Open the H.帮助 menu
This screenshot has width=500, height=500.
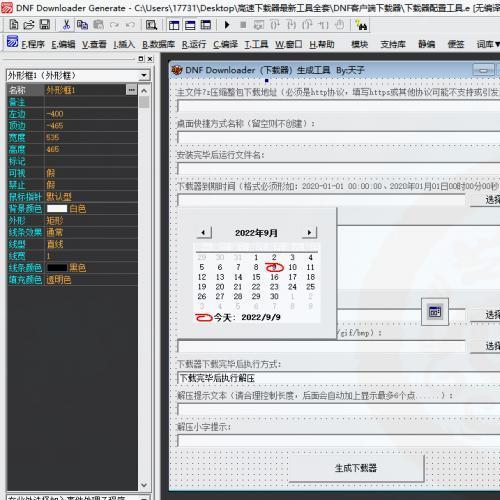point(322,44)
